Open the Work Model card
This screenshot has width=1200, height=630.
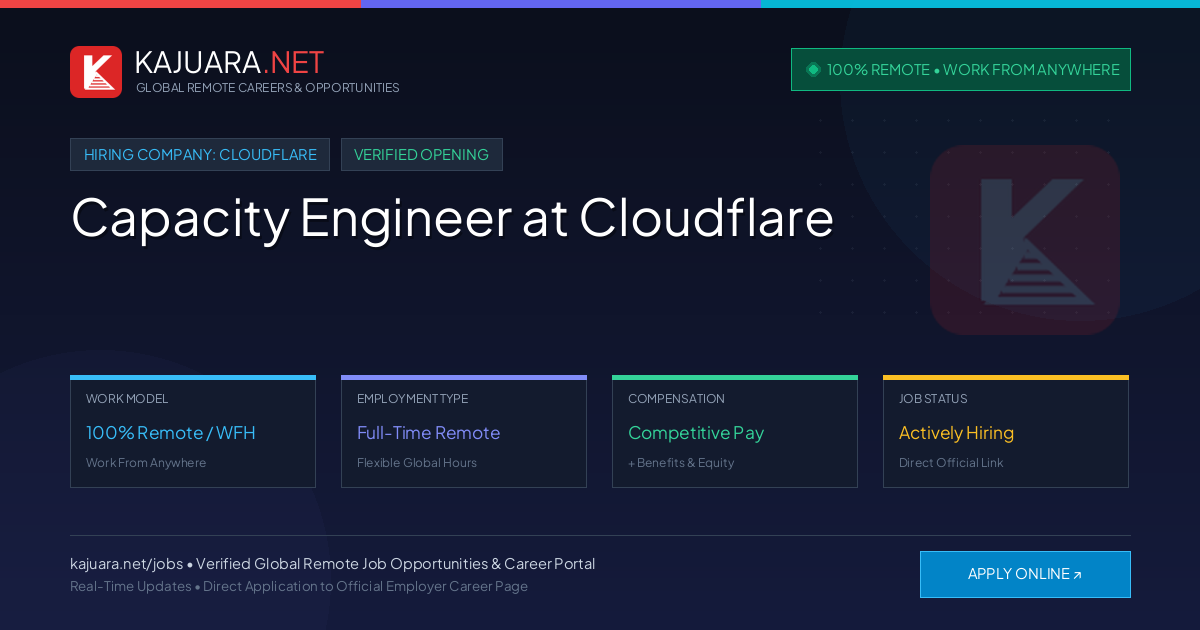point(193,432)
